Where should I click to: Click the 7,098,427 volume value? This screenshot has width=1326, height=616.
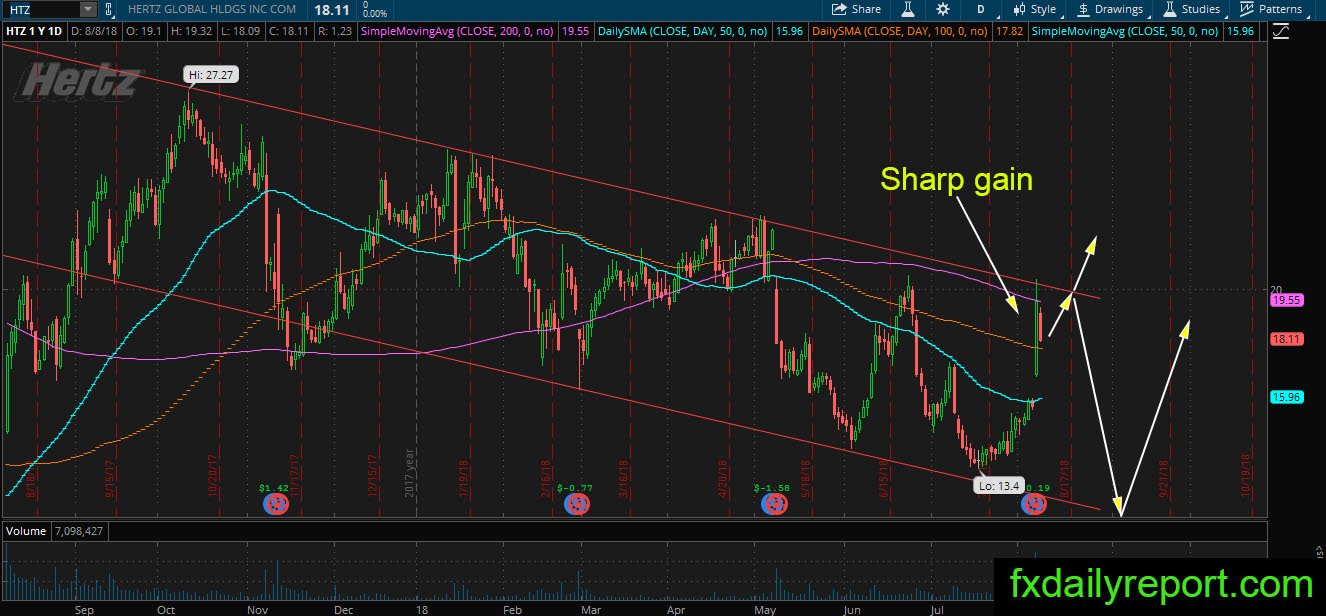(x=77, y=531)
